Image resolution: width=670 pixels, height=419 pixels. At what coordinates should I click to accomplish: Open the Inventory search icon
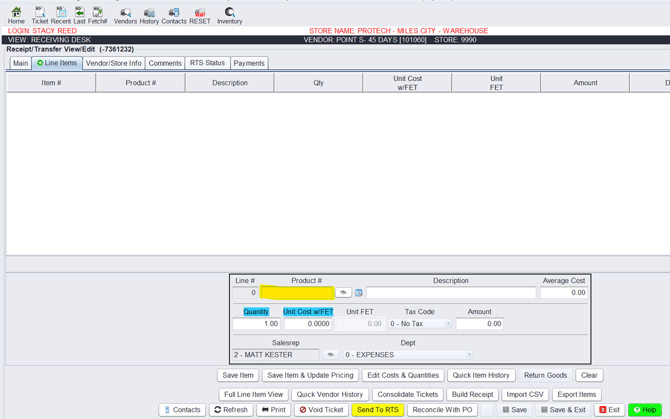229,14
